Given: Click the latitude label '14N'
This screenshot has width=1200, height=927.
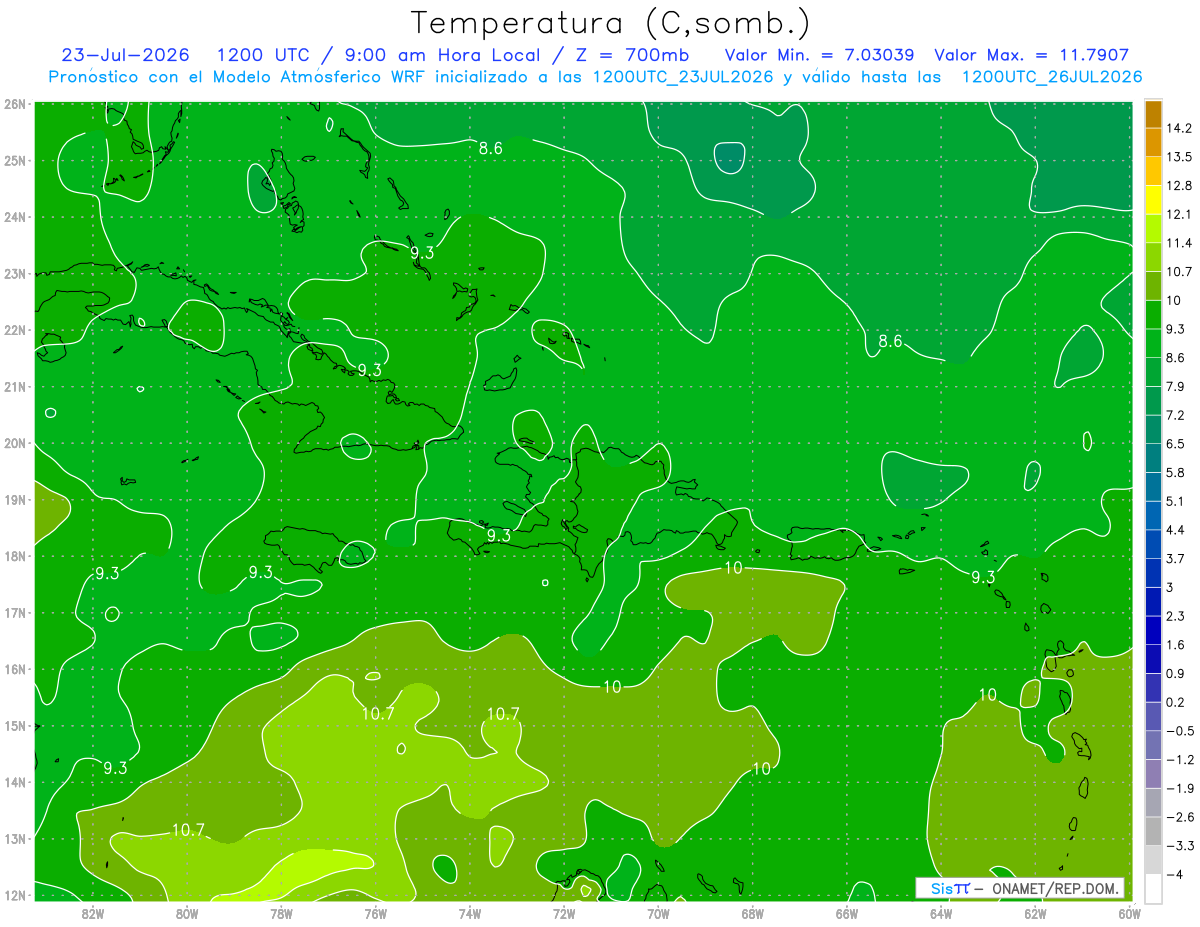Looking at the screenshot, I should pos(15,782).
